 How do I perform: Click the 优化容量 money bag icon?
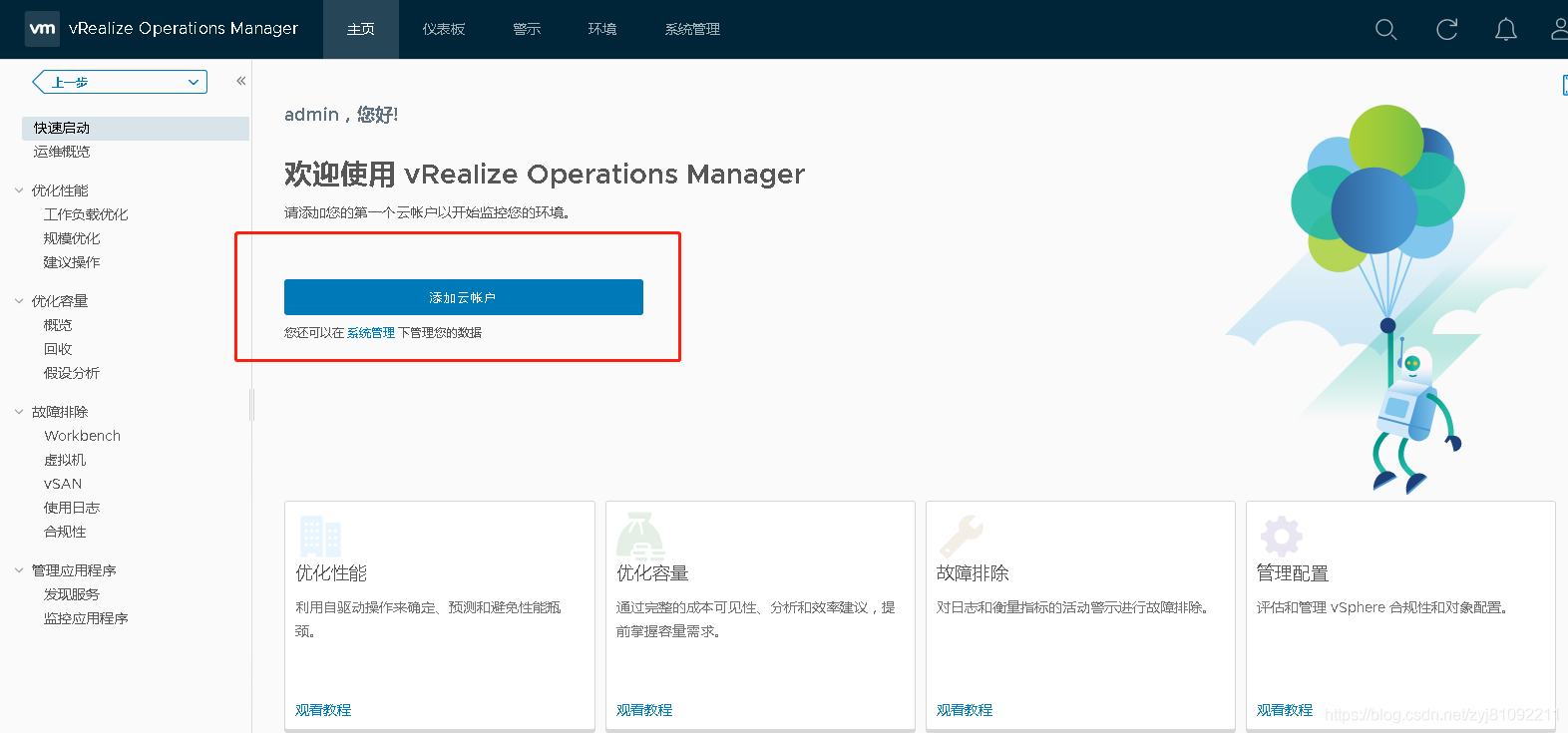click(640, 535)
